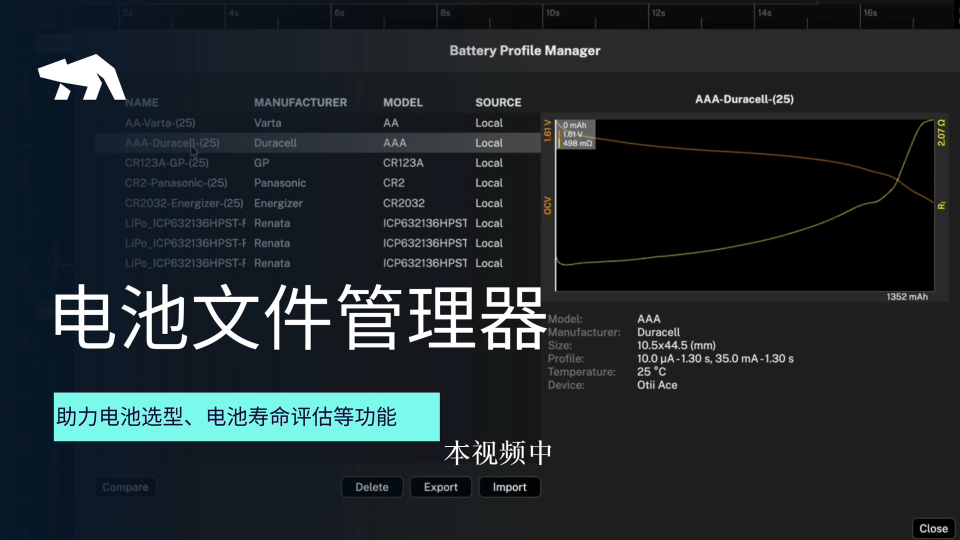Pick the CR2-Panasonic-(25) profile entry
Image resolution: width=960 pixels, height=540 pixels.
tap(318, 183)
